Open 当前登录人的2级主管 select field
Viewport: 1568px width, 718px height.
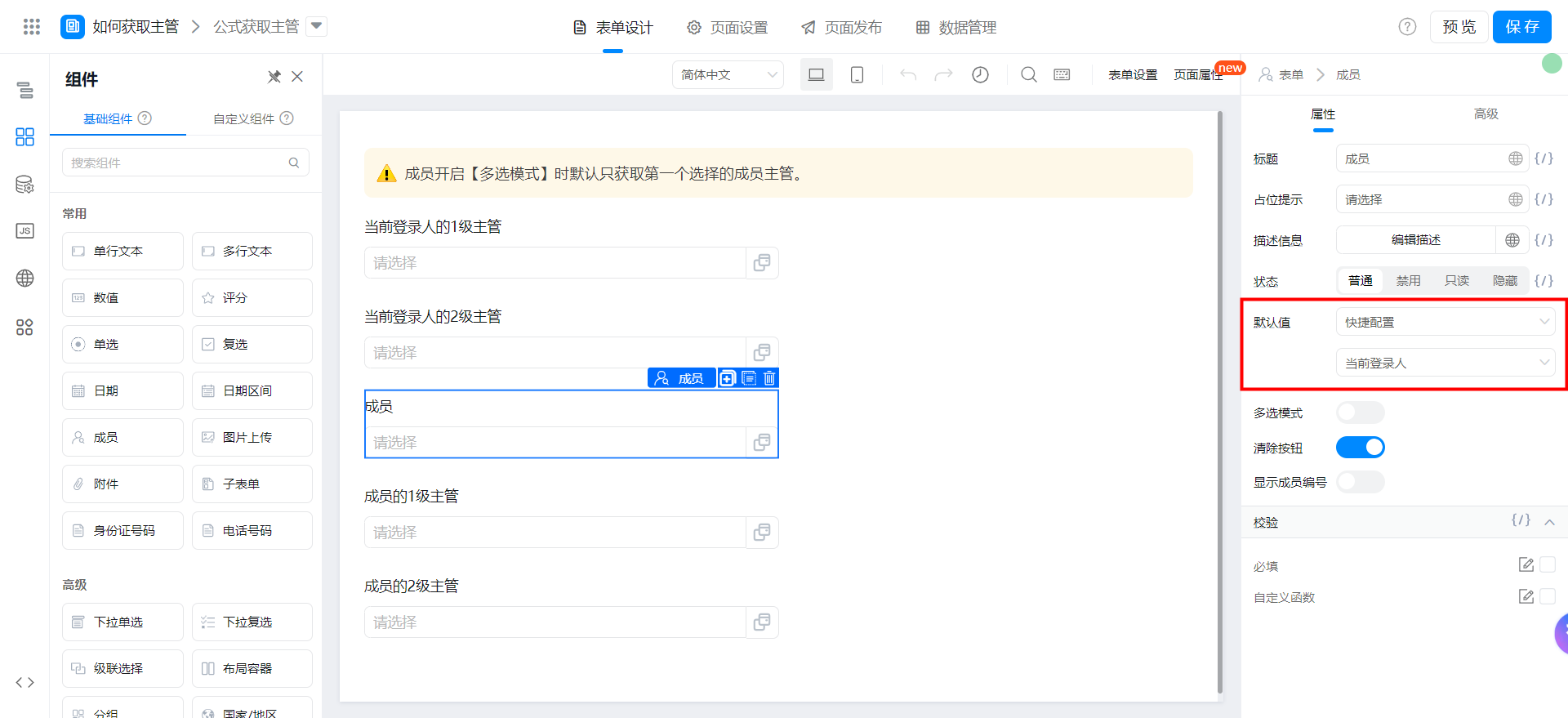[x=555, y=353]
